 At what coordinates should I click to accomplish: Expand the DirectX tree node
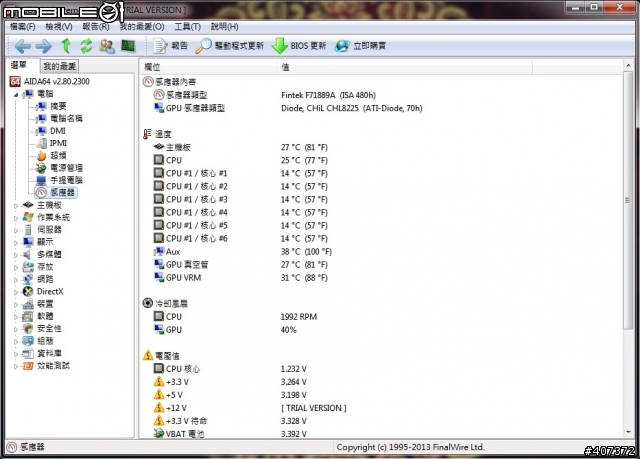[16, 292]
